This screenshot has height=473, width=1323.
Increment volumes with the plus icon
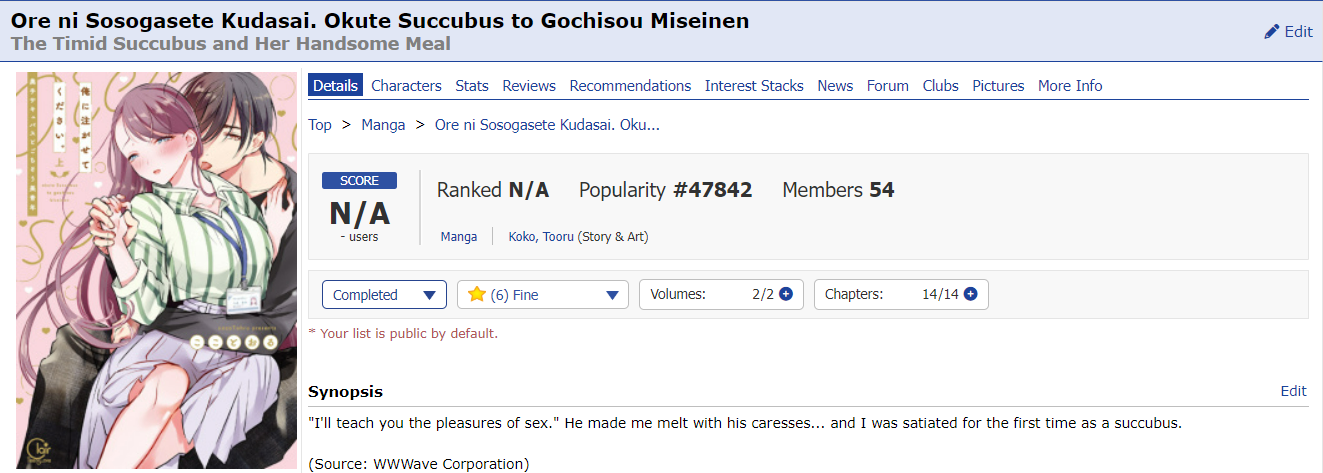(786, 294)
